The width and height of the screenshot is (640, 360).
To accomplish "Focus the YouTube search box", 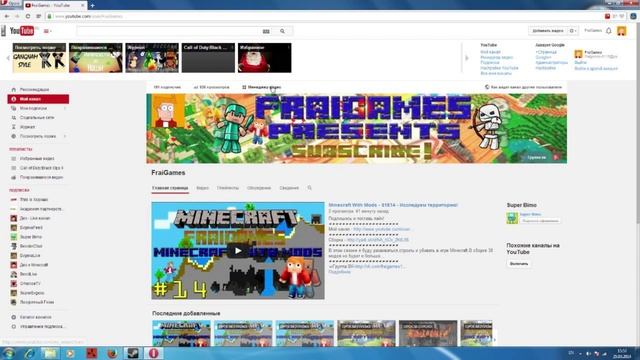I will point(167,31).
